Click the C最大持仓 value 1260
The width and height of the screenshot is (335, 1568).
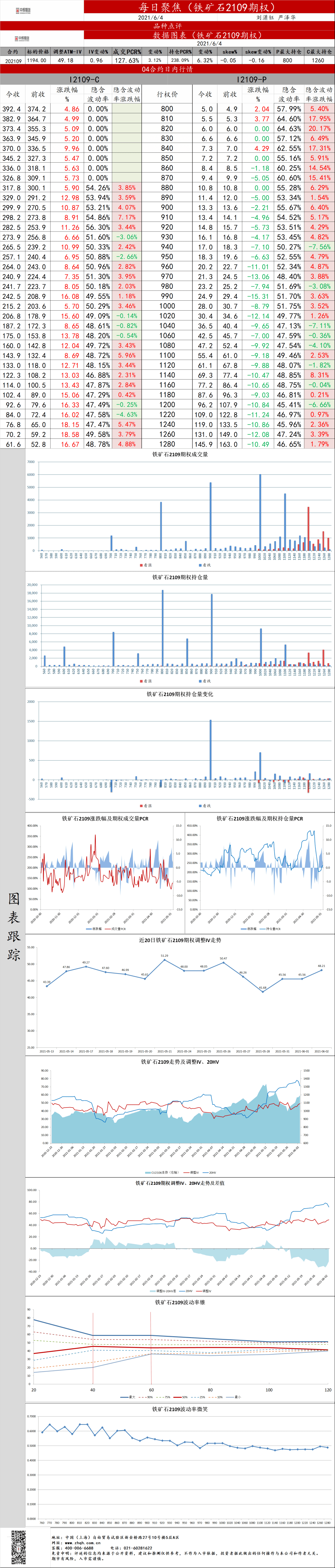318,60
